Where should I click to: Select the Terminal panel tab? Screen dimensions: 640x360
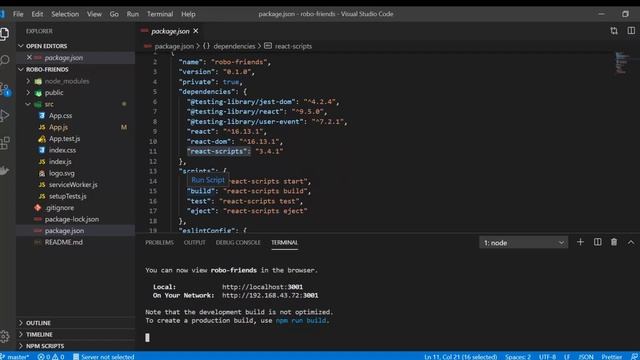[284, 242]
